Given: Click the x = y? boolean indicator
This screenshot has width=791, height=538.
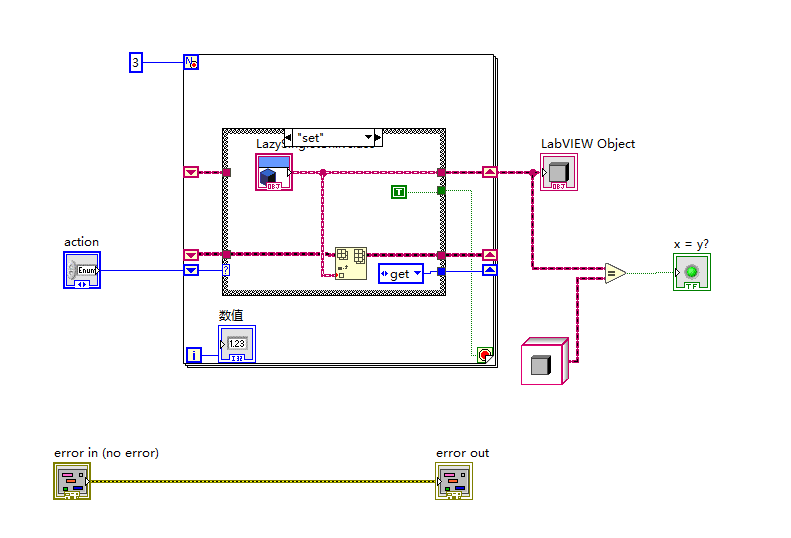Looking at the screenshot, I should pyautogui.click(x=692, y=272).
